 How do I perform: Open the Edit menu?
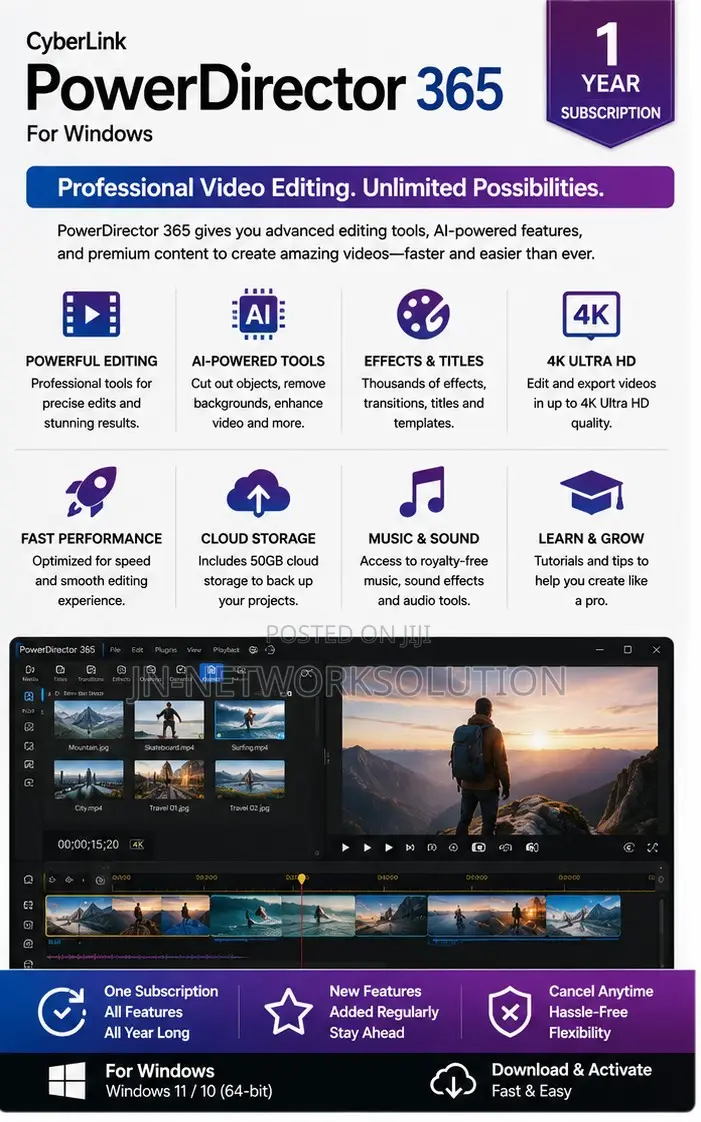[137, 650]
